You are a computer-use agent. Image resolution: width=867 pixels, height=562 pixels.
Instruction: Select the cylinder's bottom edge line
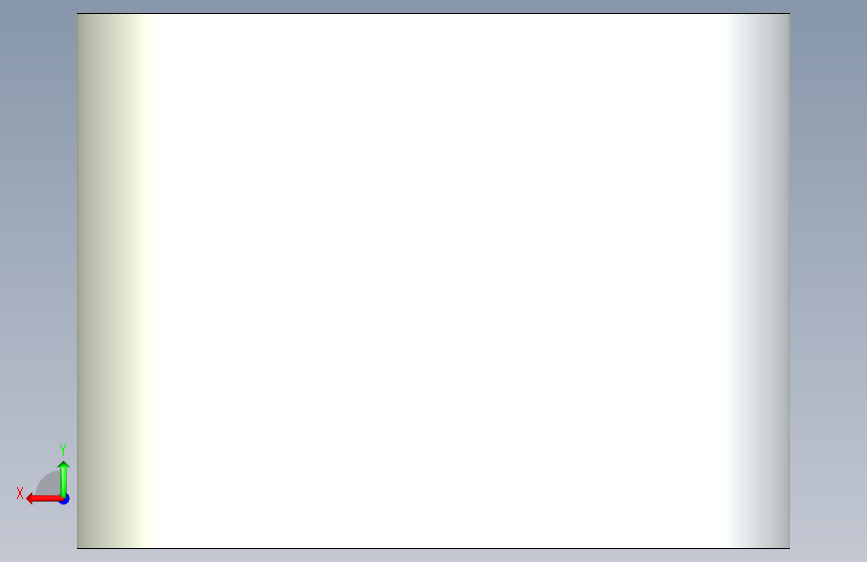pyautogui.click(x=434, y=548)
